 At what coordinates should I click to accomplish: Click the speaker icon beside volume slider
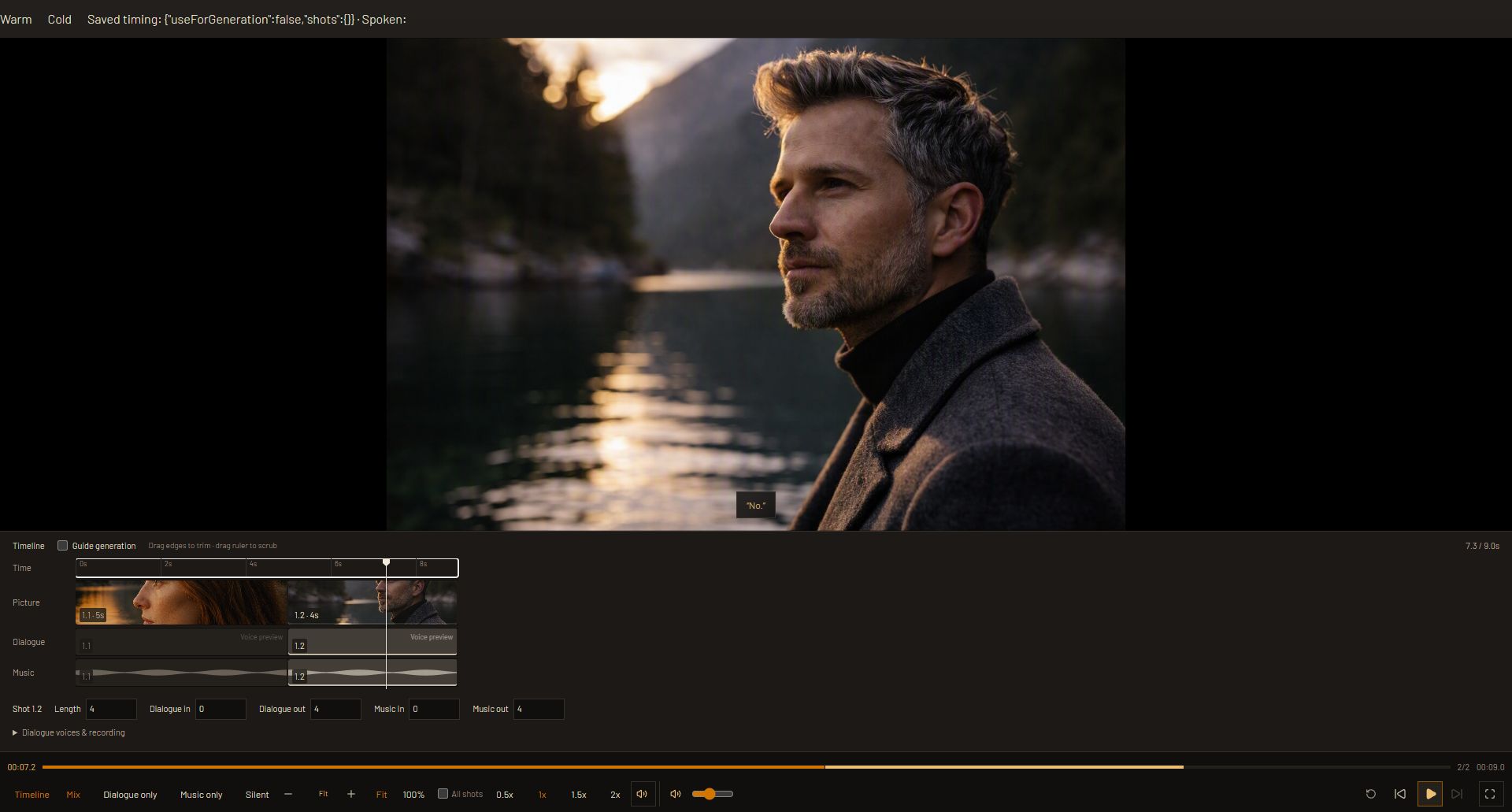pos(676,794)
